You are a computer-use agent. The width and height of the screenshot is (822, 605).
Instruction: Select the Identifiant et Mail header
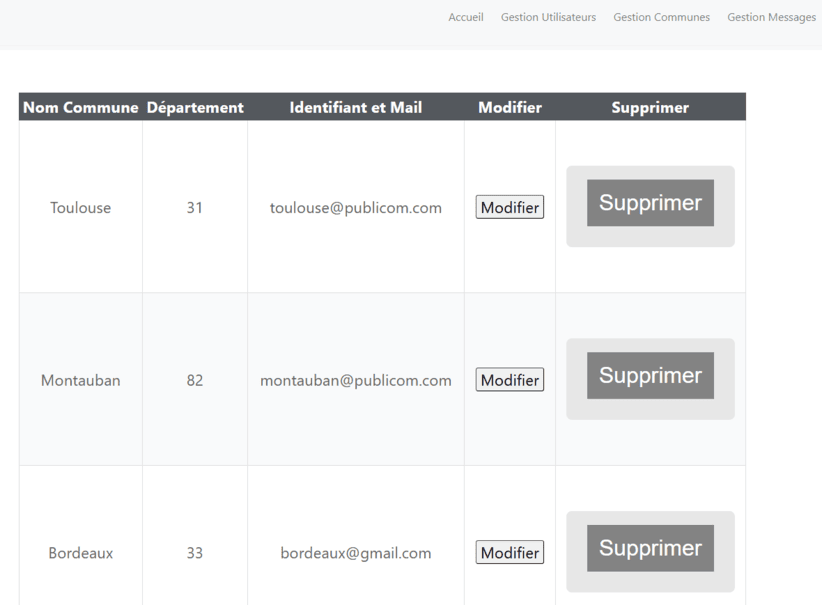pyautogui.click(x=355, y=108)
